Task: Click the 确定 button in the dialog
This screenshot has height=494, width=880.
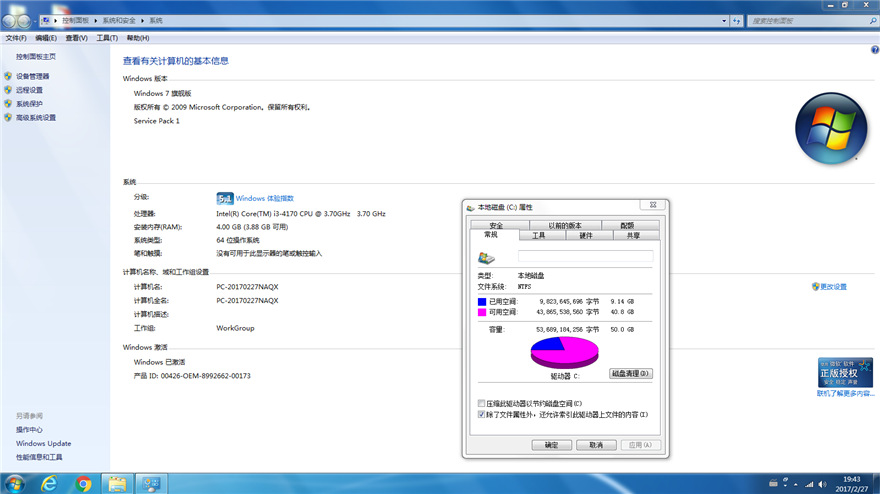Action: [x=552, y=445]
